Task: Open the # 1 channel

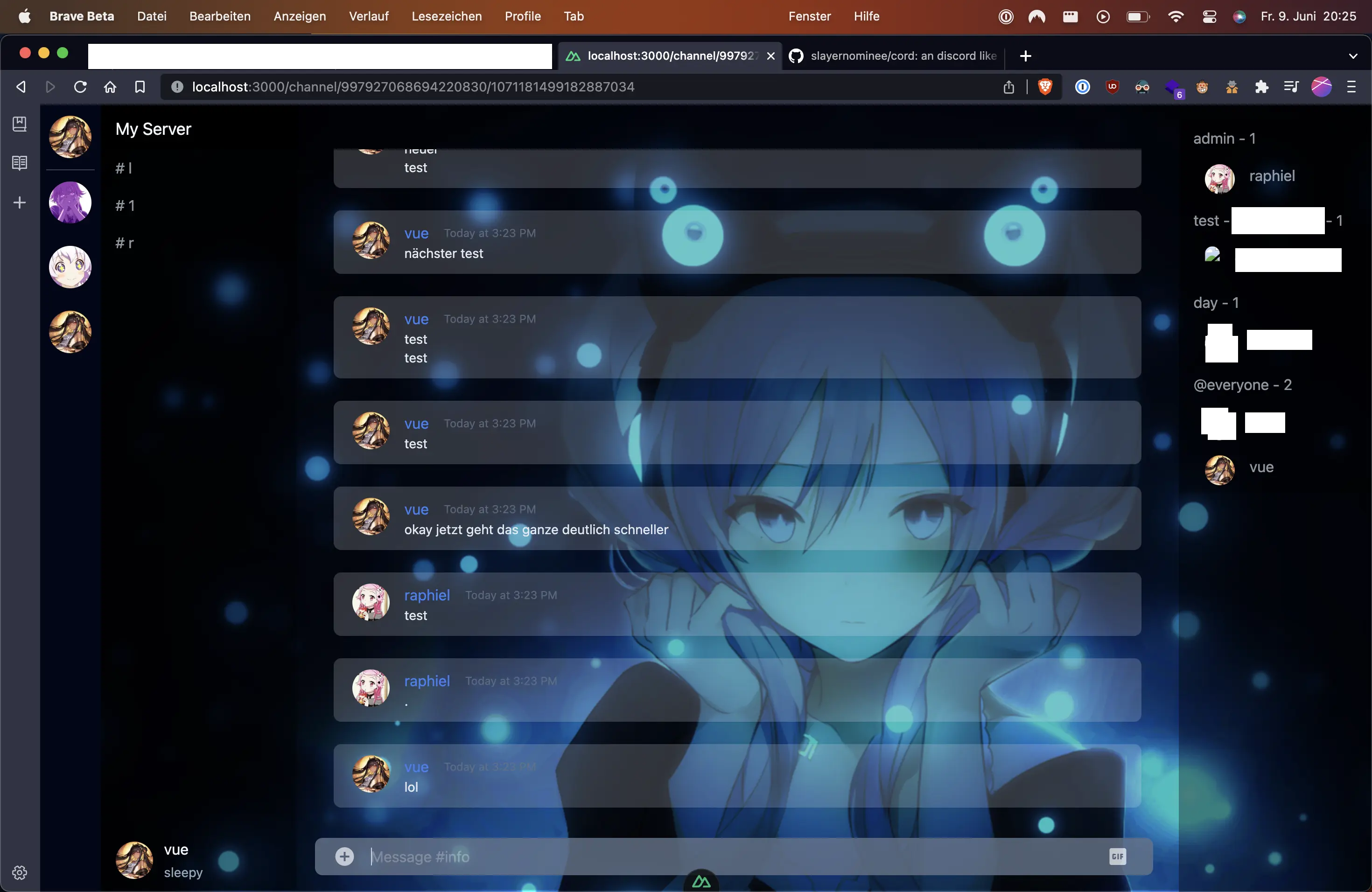Action: click(x=125, y=206)
